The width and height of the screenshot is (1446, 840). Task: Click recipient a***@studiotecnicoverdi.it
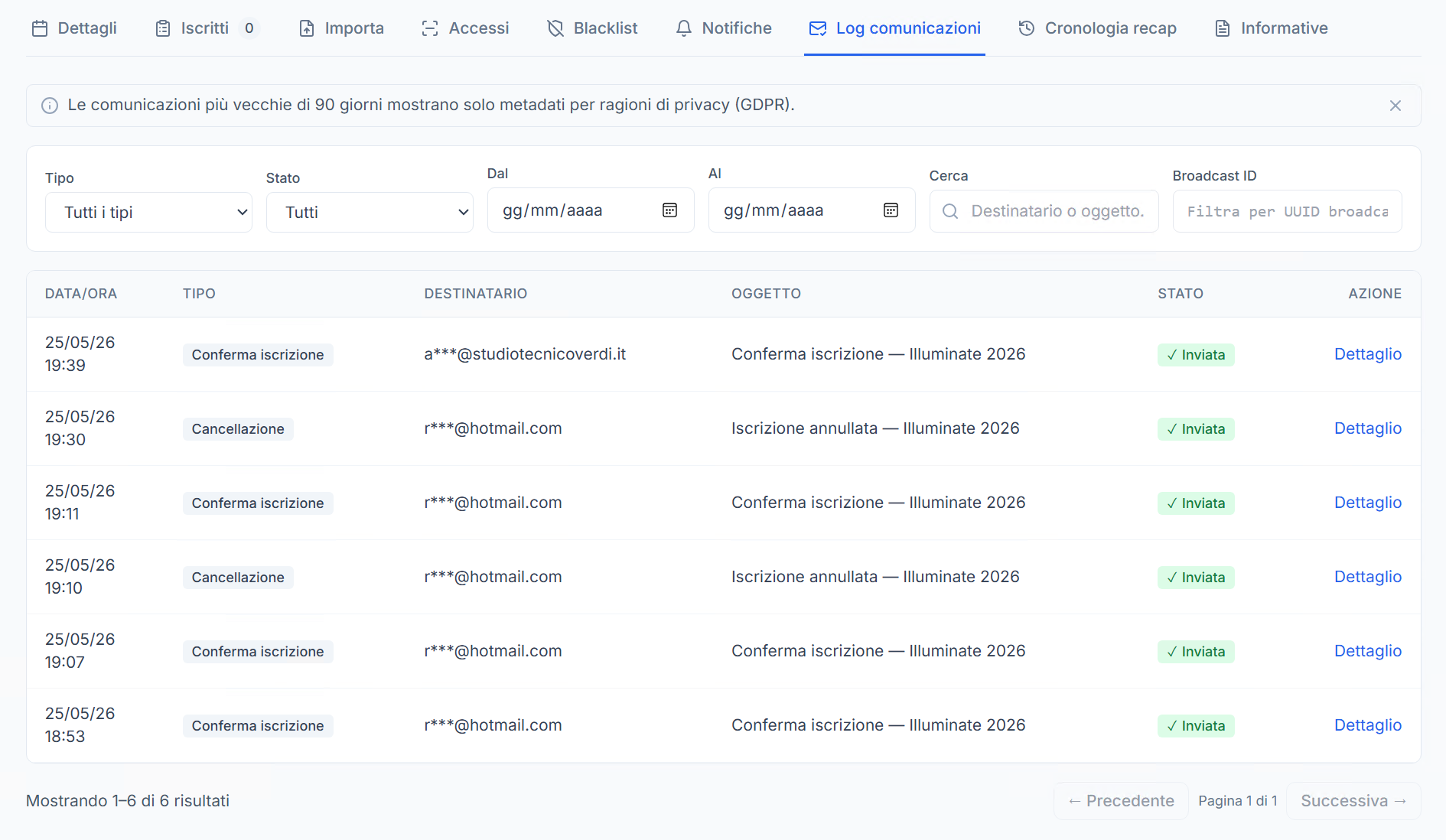tap(525, 354)
